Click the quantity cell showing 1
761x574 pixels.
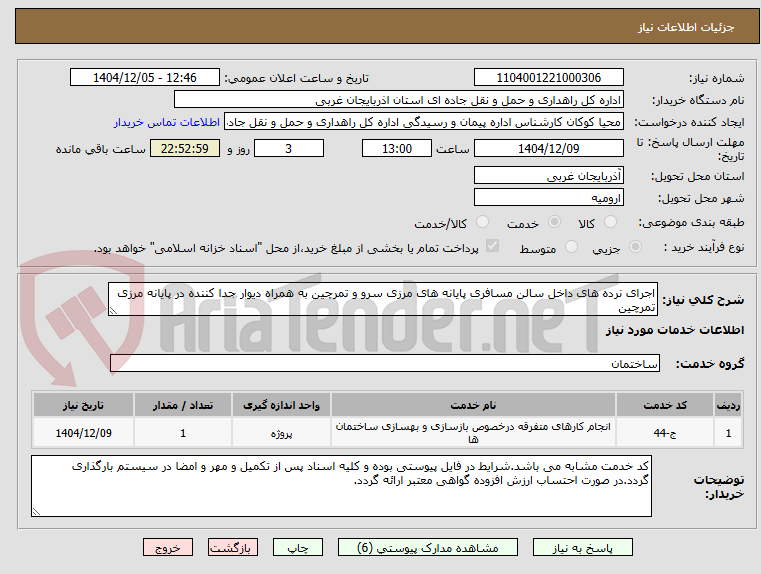coord(183,432)
